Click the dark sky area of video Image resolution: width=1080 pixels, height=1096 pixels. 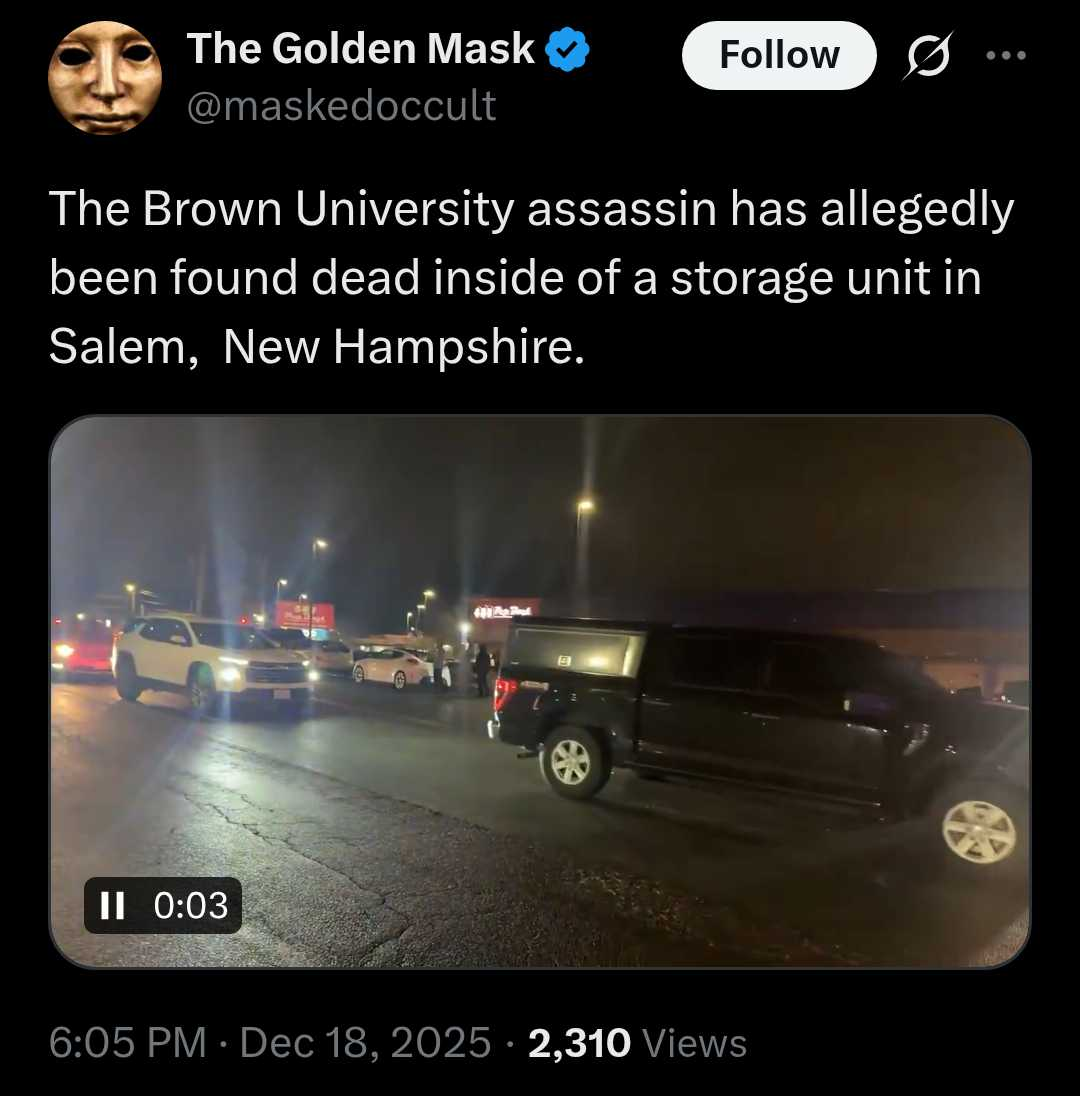coord(800,490)
